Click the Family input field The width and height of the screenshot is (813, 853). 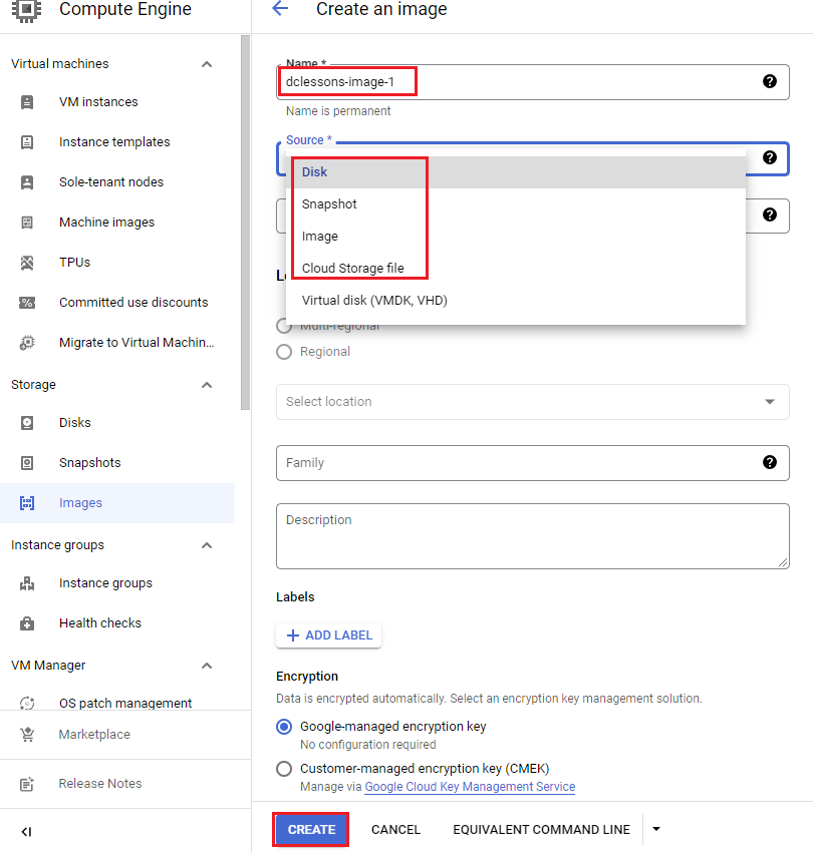533,463
